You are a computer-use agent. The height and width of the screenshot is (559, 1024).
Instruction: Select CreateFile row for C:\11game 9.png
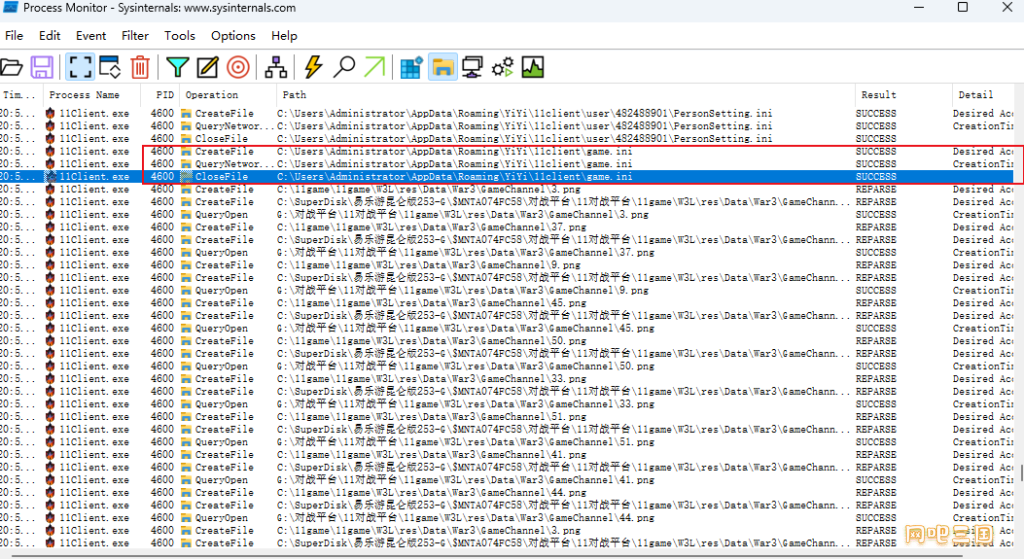click(x=507, y=265)
